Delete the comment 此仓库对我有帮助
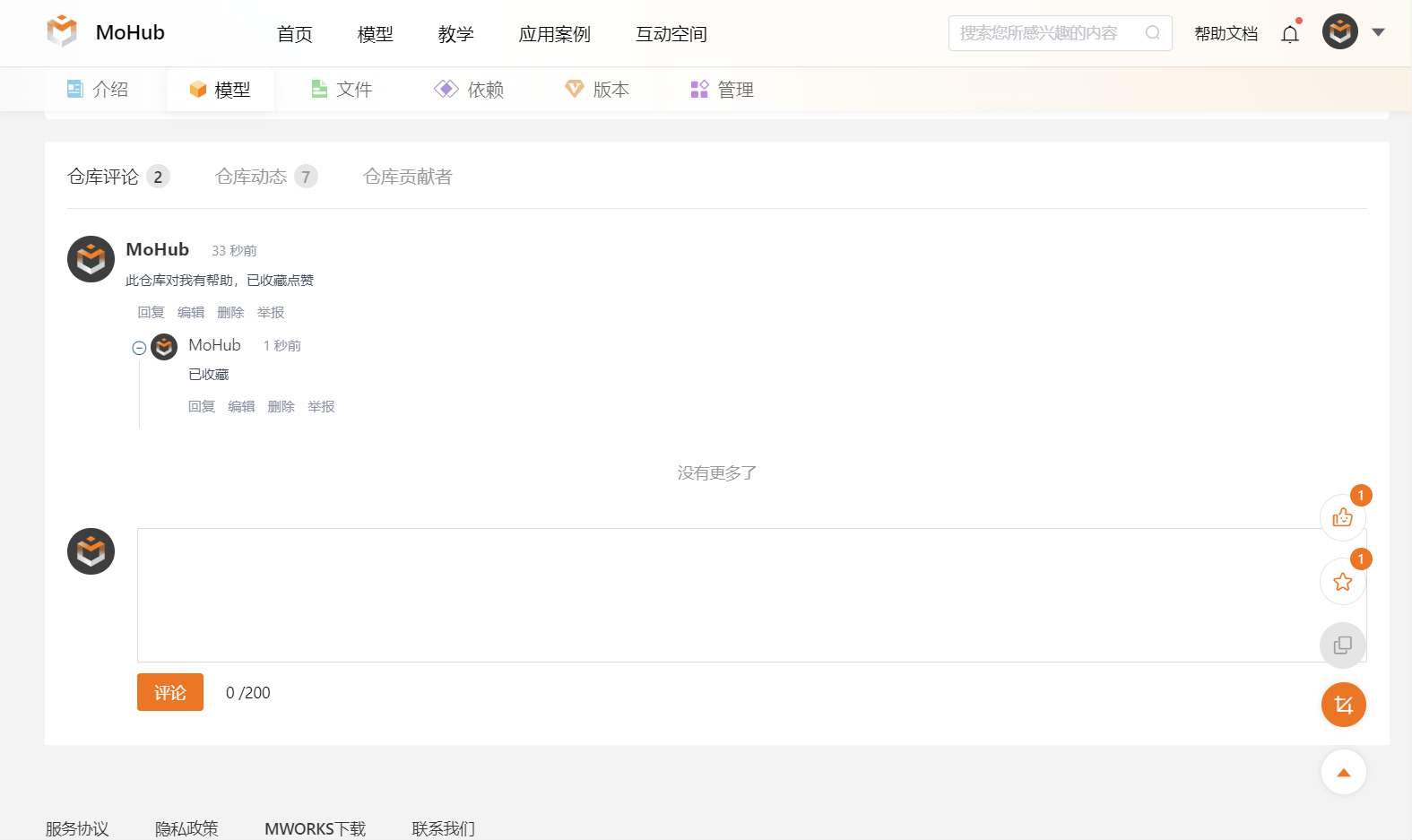 (230, 312)
